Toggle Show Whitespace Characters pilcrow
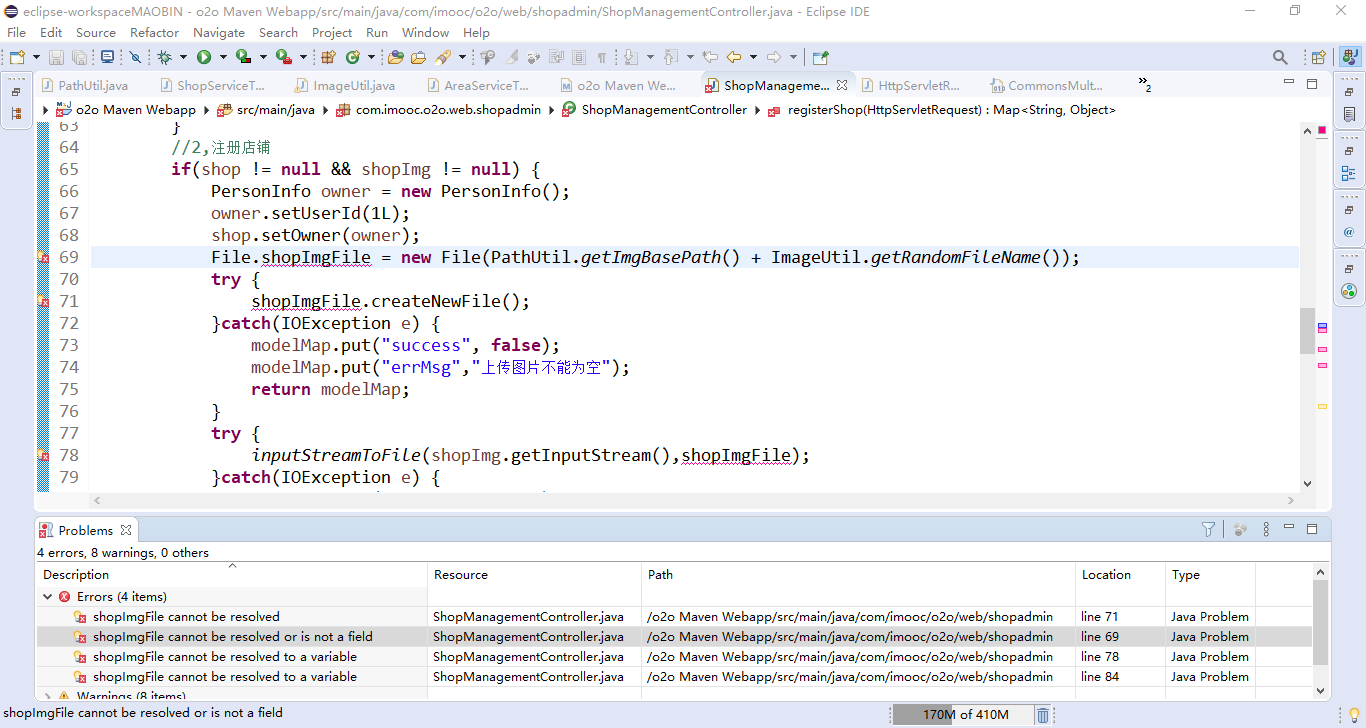This screenshot has width=1366, height=728. 602,57
